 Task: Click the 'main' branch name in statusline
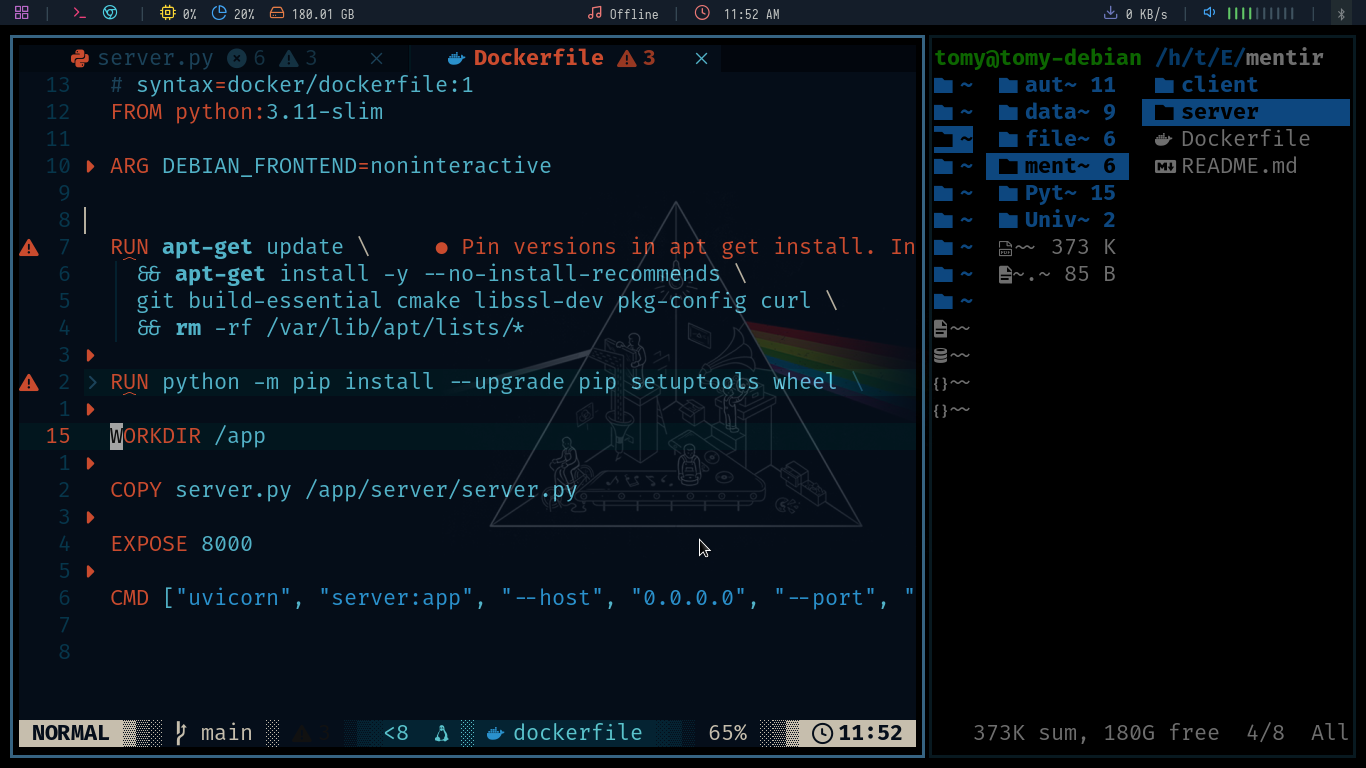point(227,733)
